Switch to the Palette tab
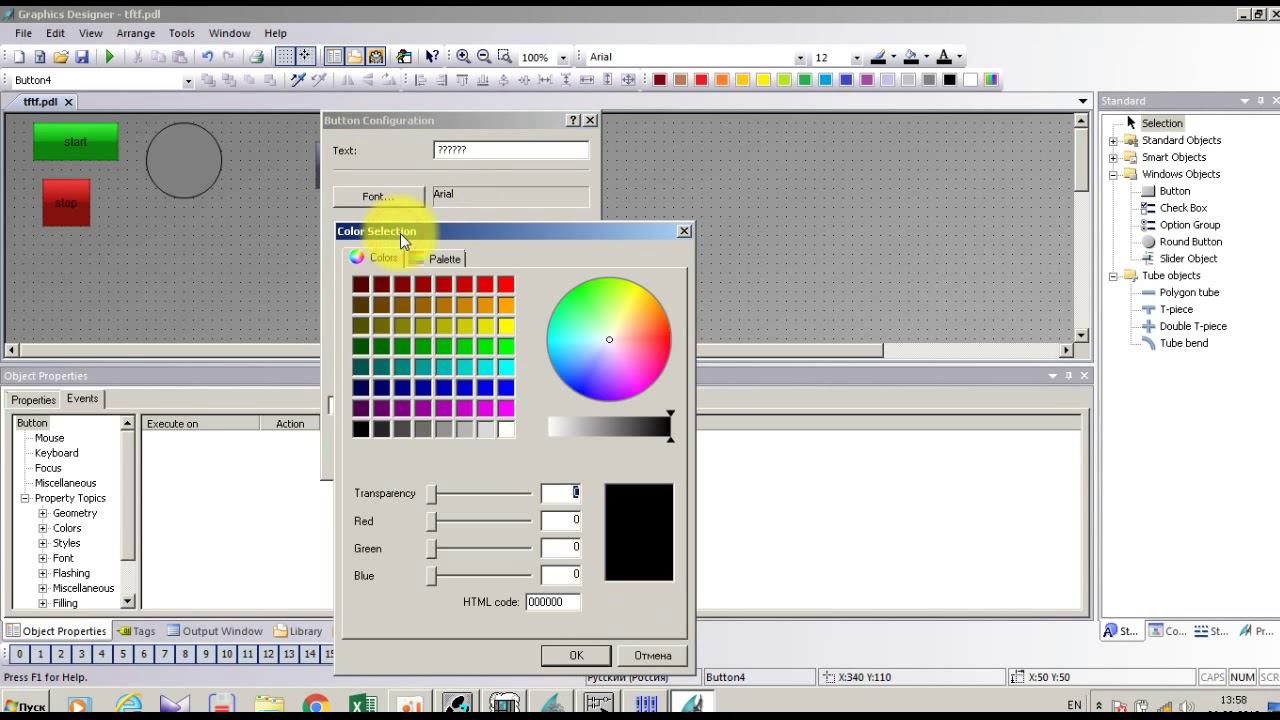Screen dimensions: 1280x720 (436, 259)
